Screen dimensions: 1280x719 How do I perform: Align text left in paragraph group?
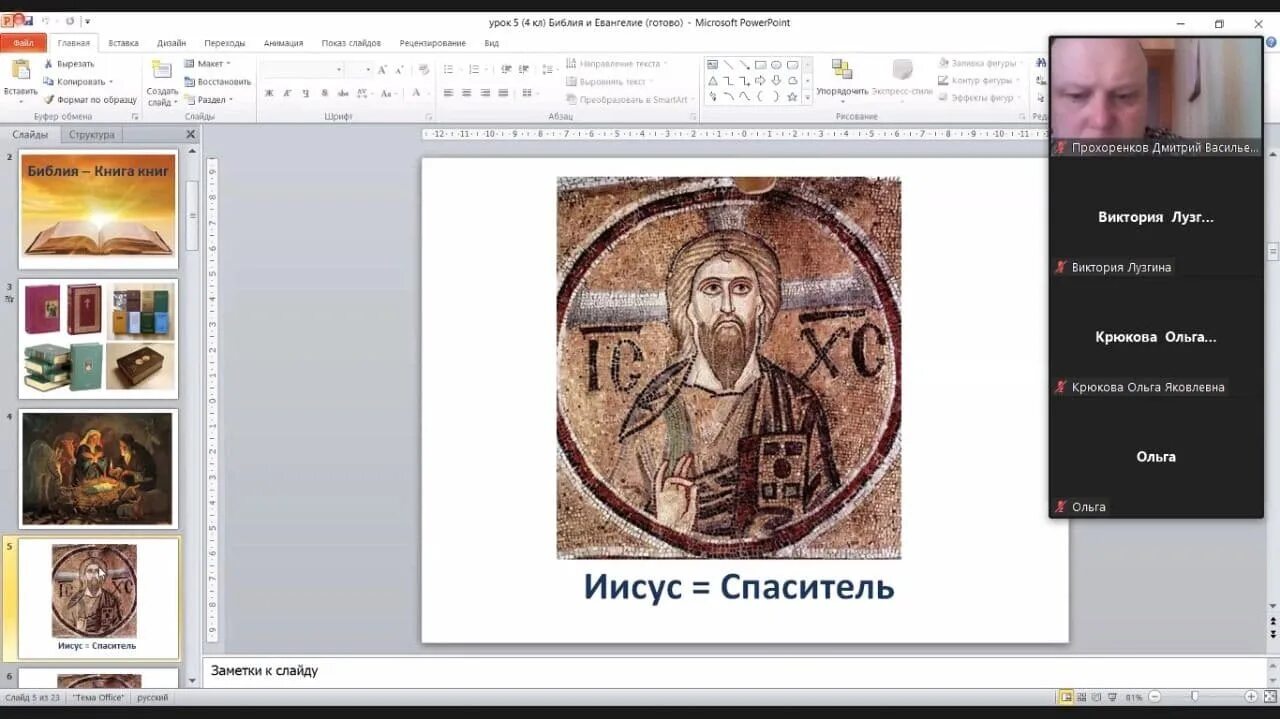point(449,93)
